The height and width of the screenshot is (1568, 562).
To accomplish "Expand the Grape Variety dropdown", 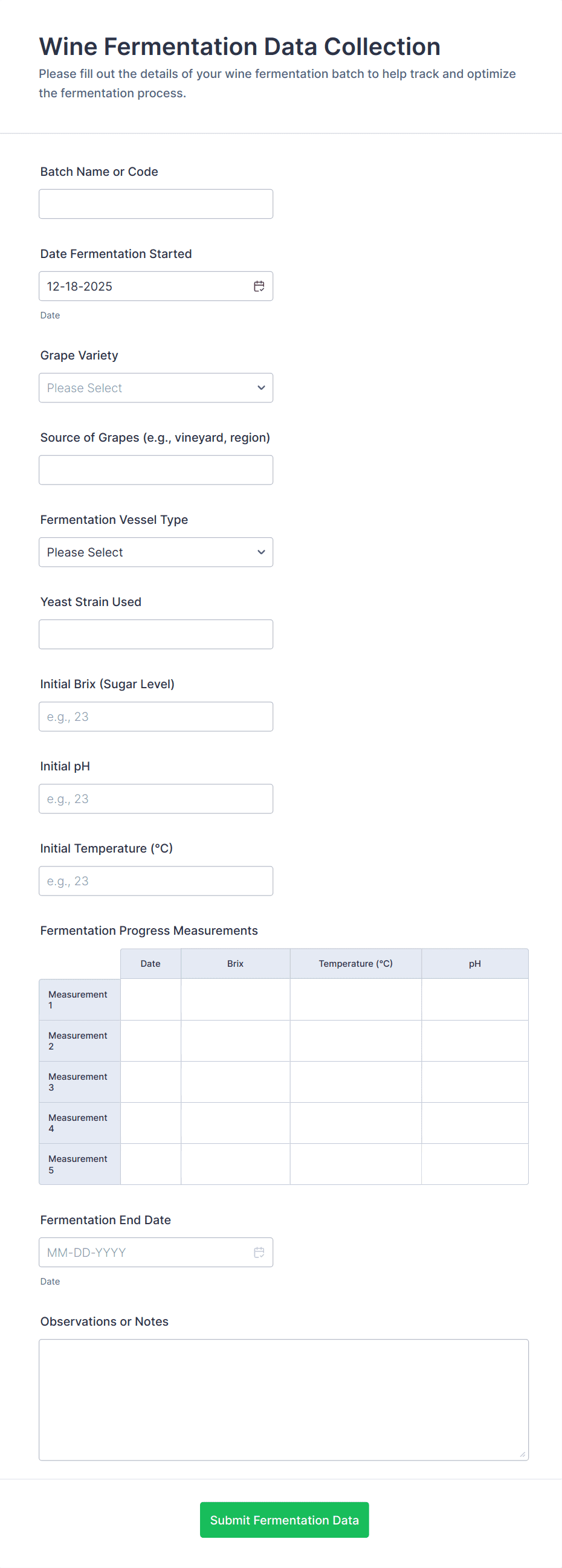I will (156, 388).
